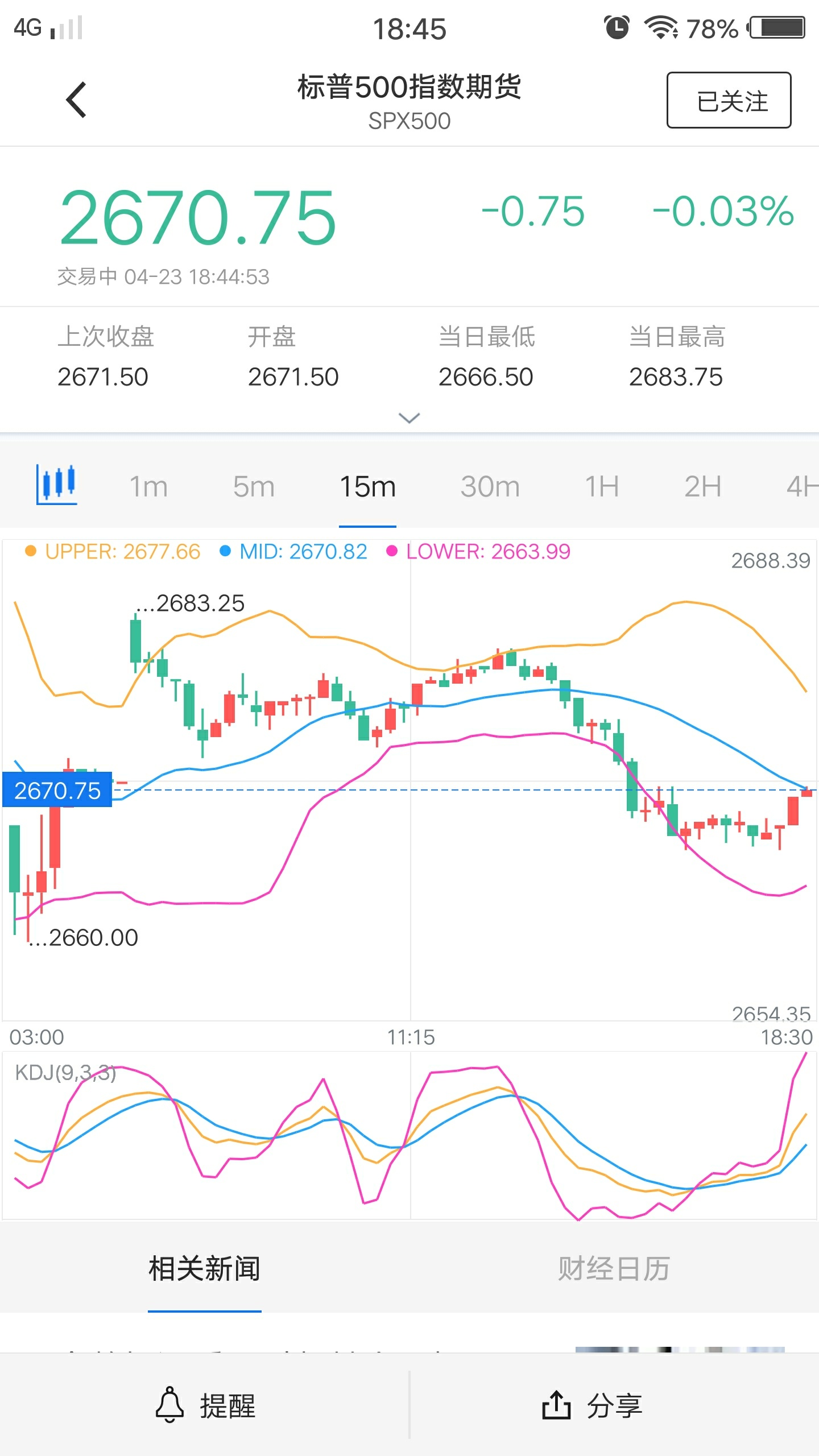Tap the battery indicator icon

777,27
